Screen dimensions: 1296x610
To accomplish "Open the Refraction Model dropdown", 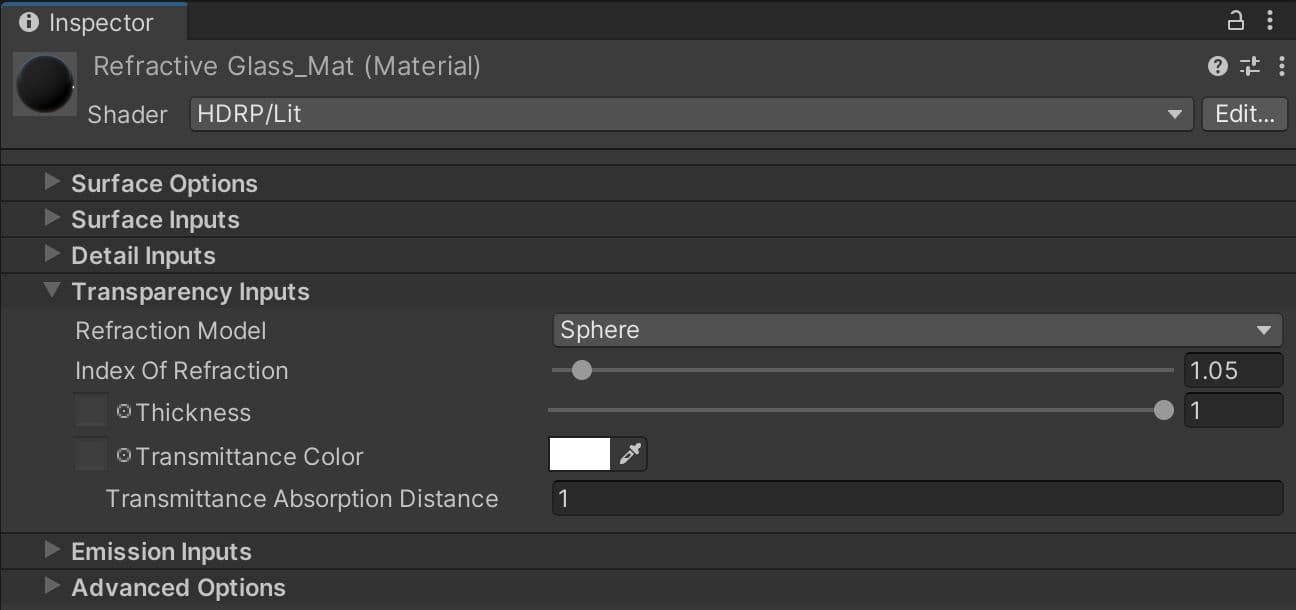I will (x=915, y=330).
